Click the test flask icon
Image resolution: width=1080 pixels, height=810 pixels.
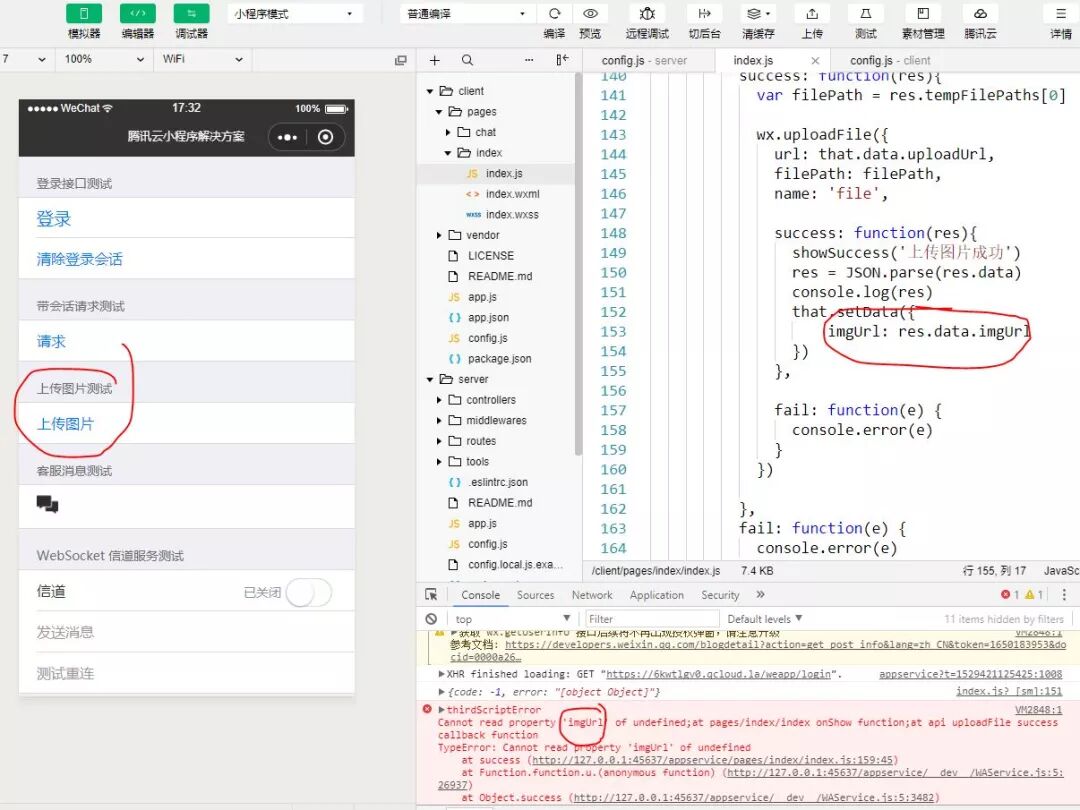(x=866, y=14)
